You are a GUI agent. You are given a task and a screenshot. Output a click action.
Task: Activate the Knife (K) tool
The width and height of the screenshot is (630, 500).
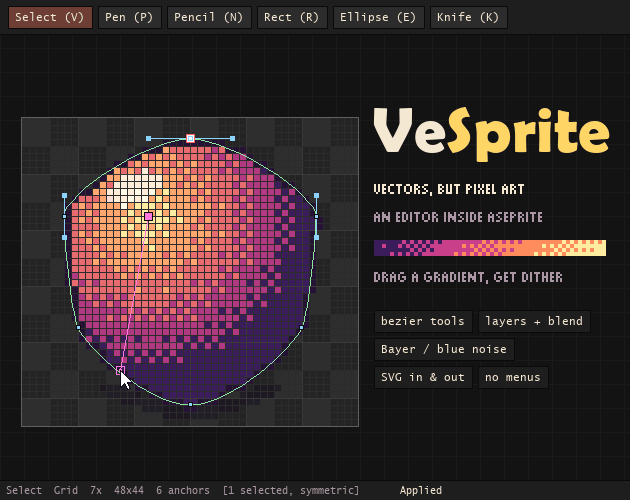tap(468, 17)
